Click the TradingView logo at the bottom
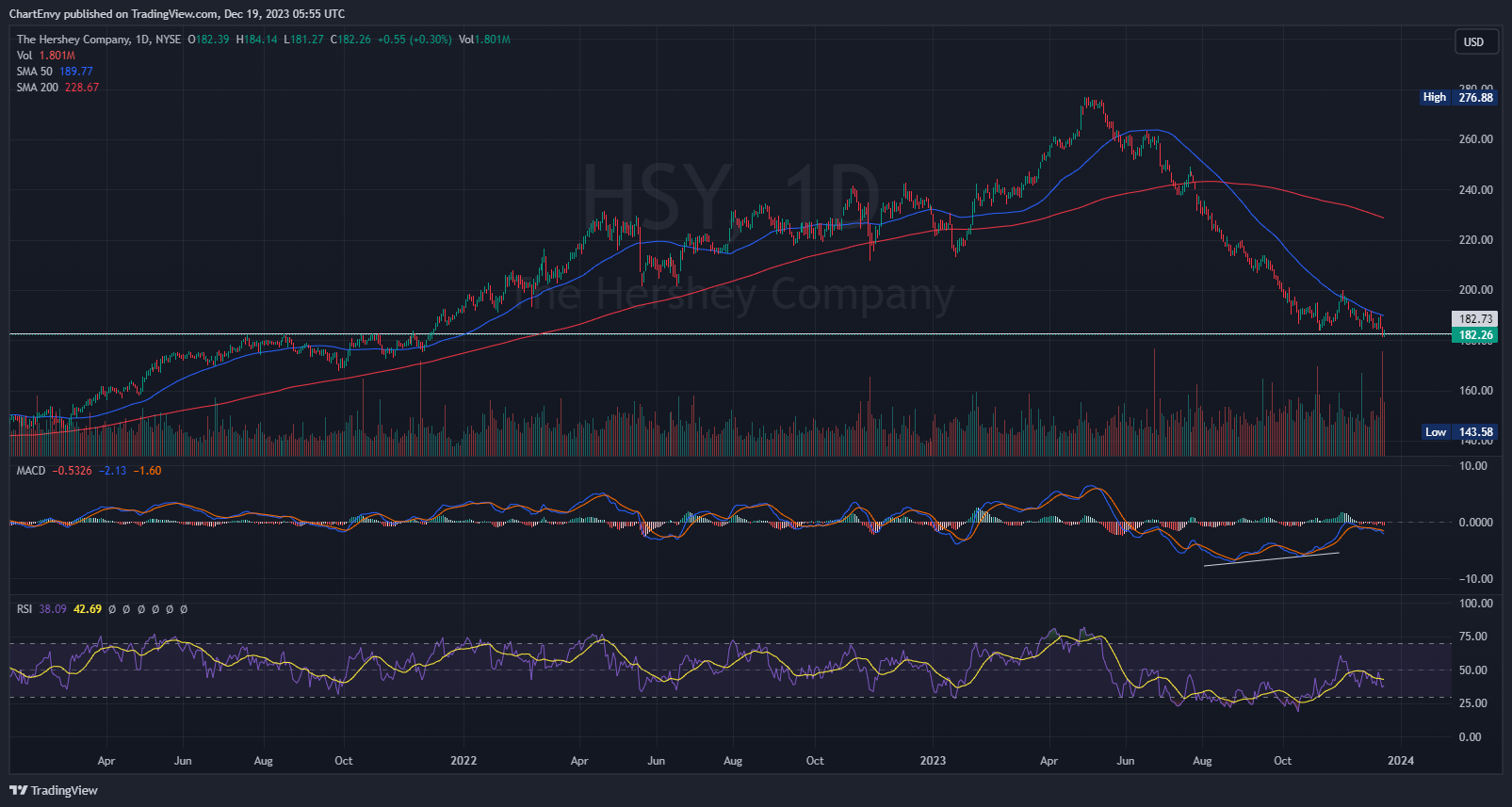 [54, 790]
